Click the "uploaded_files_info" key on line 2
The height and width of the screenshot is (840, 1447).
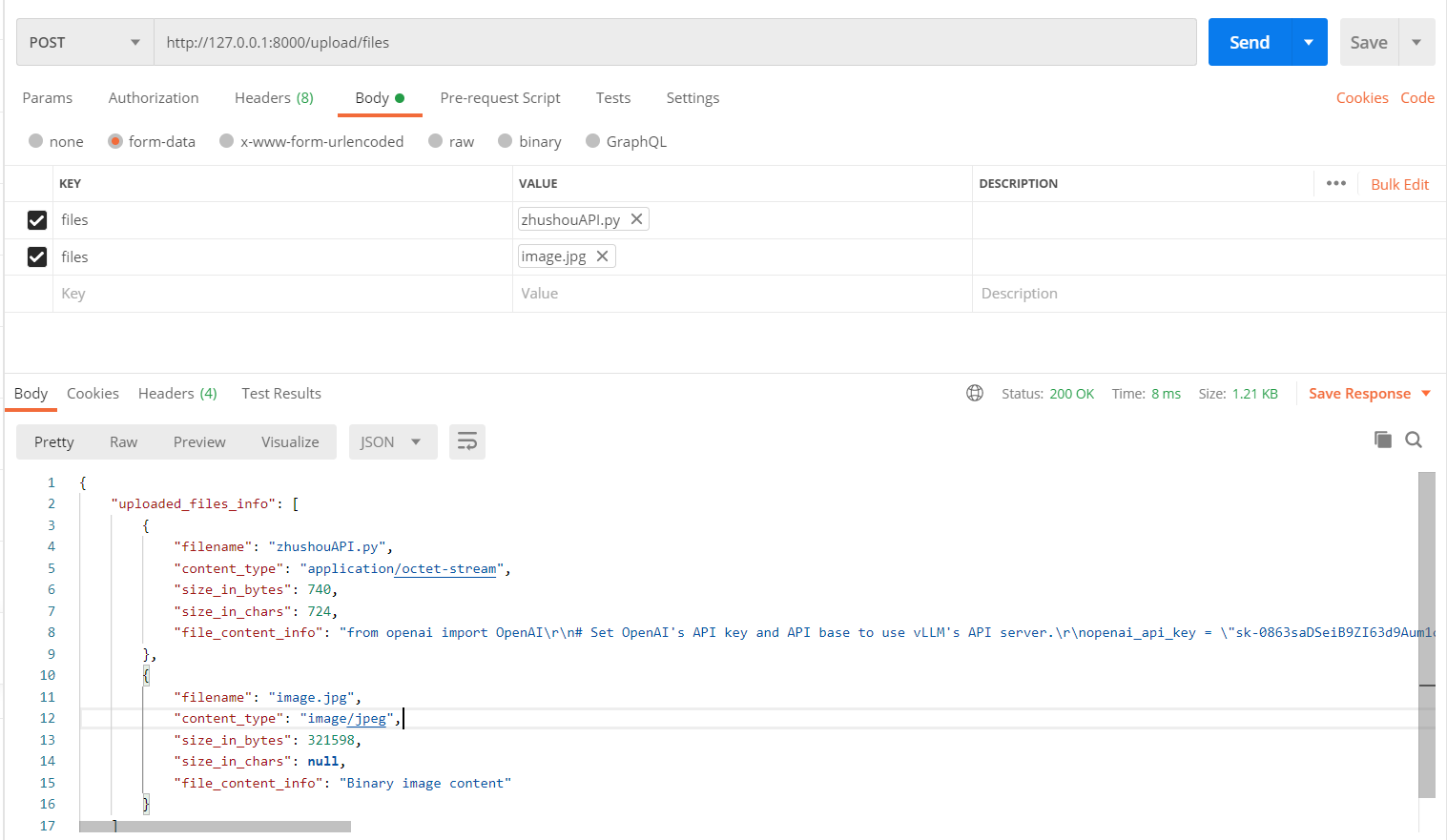tap(194, 503)
